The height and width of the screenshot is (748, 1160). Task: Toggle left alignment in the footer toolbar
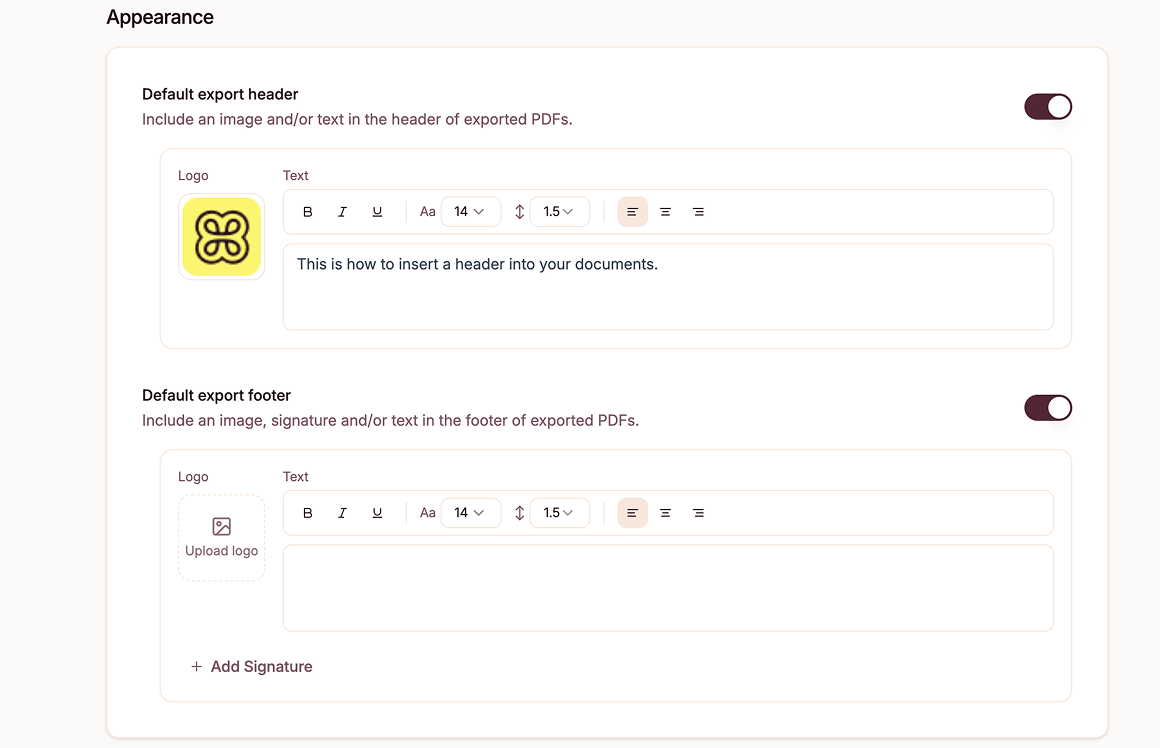(632, 512)
